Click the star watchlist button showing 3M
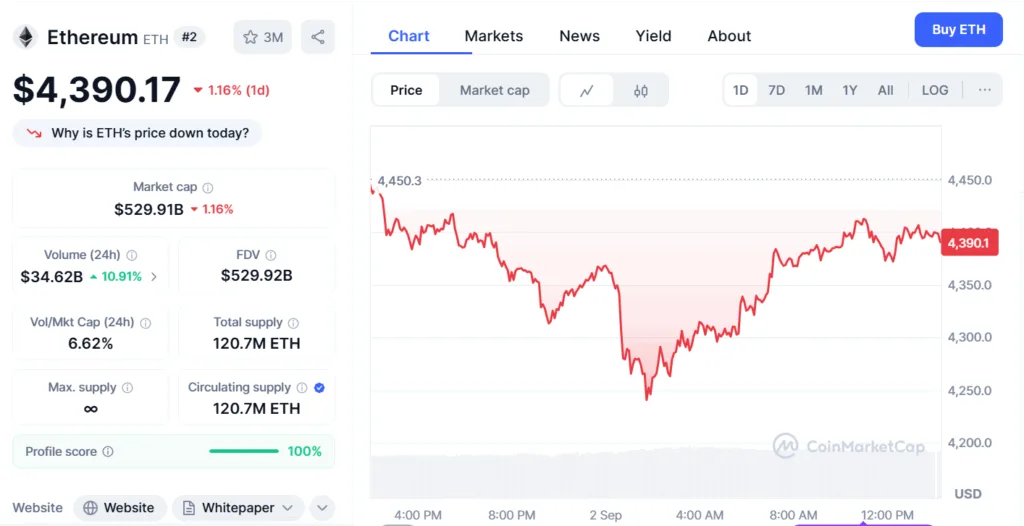1024x526 pixels. [x=261, y=37]
